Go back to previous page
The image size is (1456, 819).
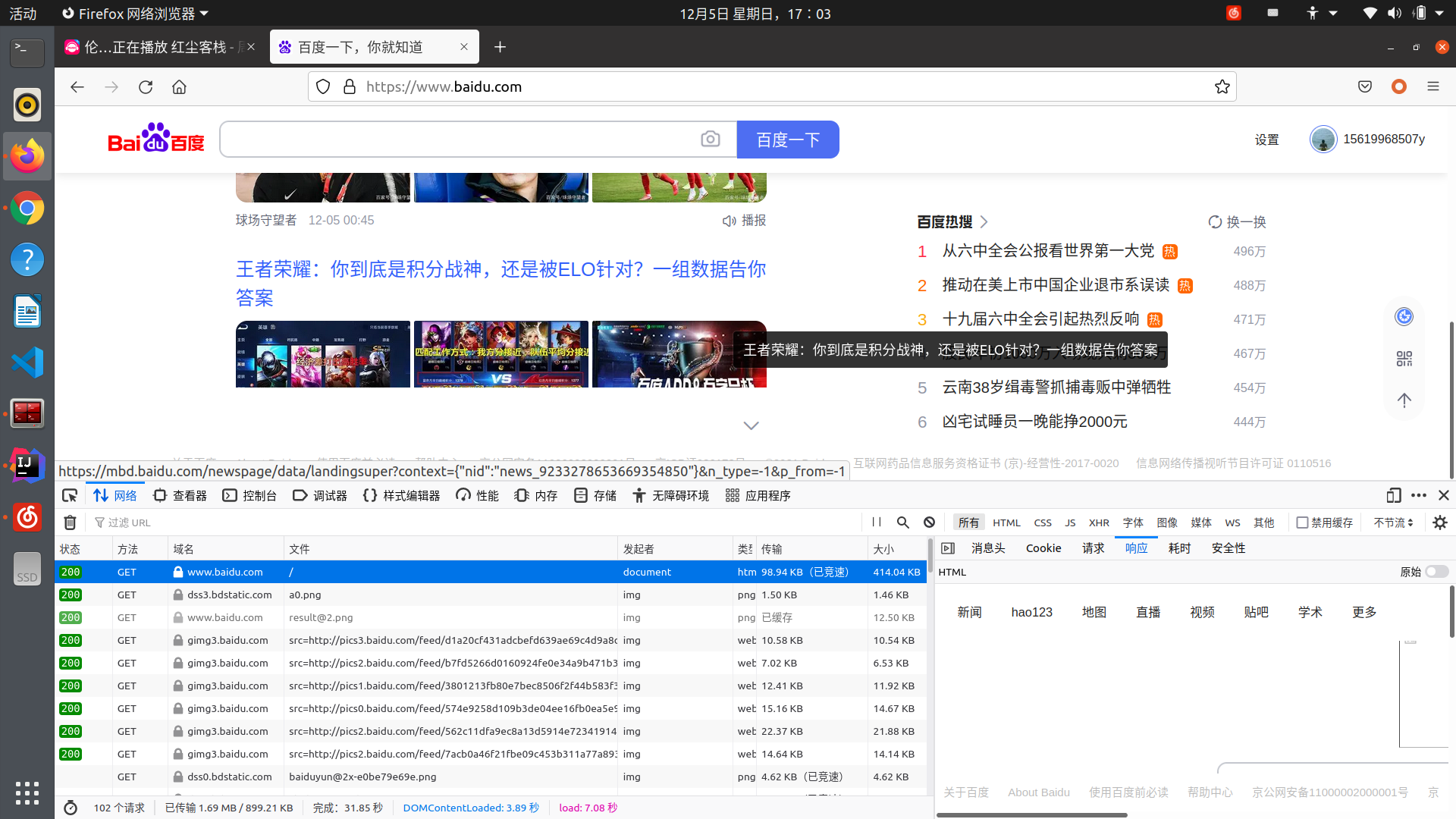pos(77,87)
